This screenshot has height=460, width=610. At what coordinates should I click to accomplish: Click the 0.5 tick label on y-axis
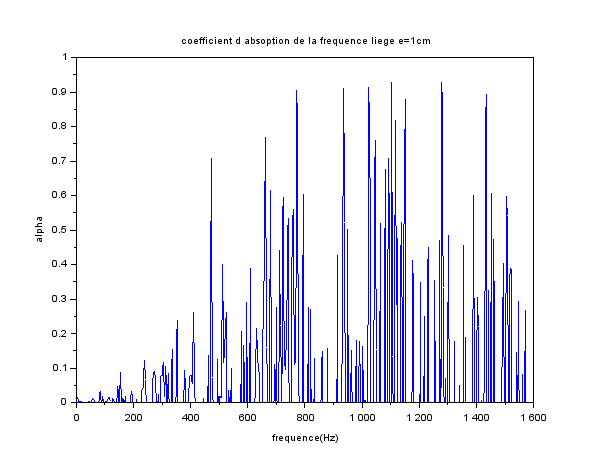pyautogui.click(x=62, y=230)
